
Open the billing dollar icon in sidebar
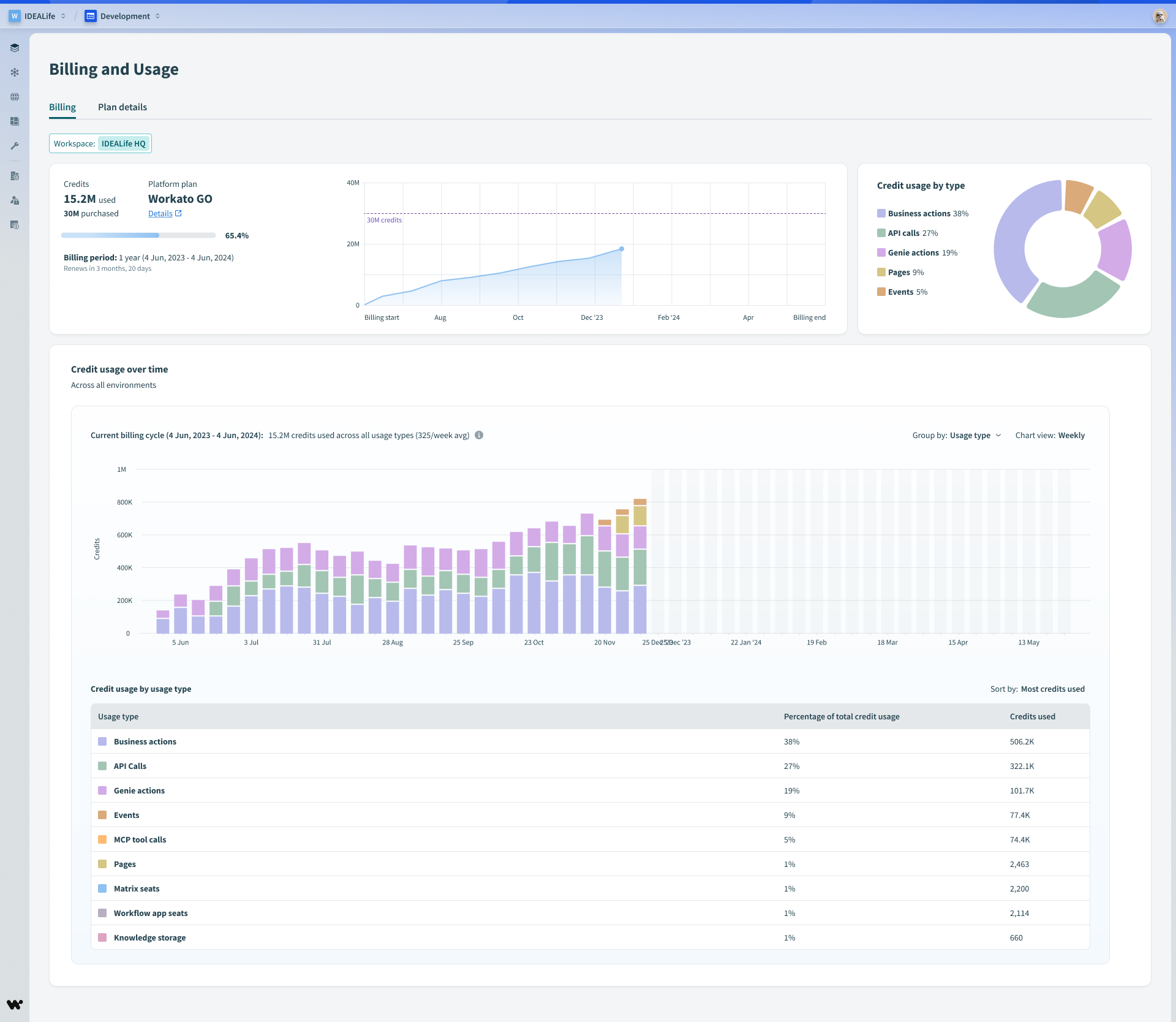point(15,225)
